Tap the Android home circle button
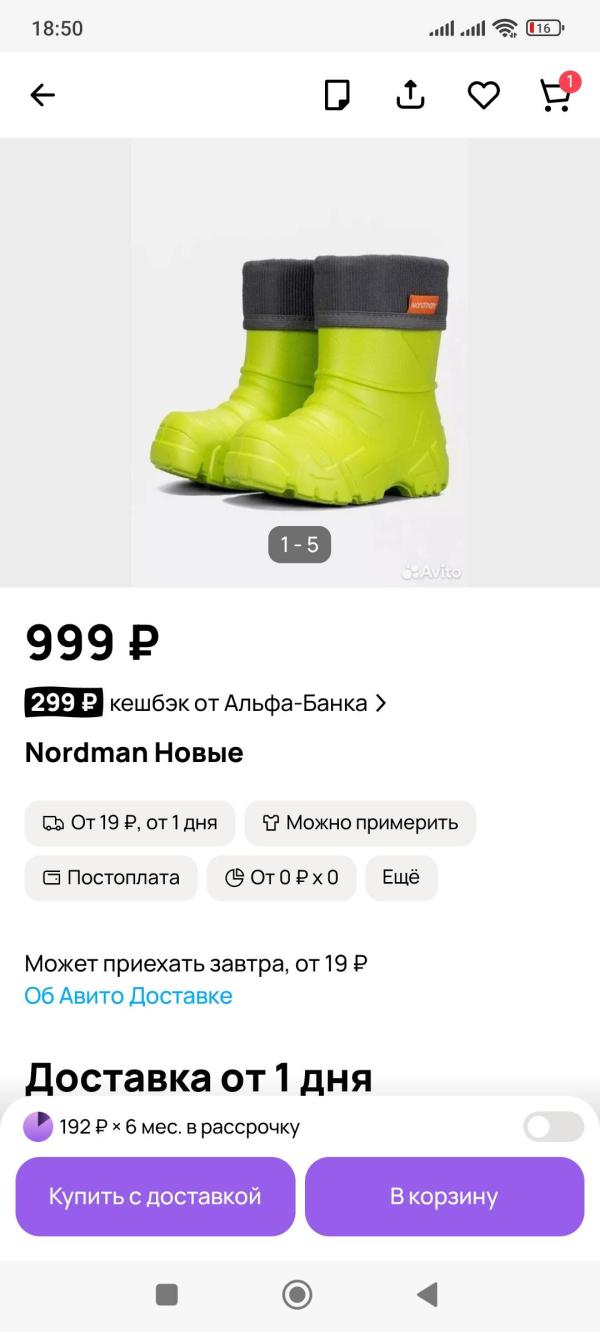Screen dimensions: 600x1332 tap(297, 1295)
